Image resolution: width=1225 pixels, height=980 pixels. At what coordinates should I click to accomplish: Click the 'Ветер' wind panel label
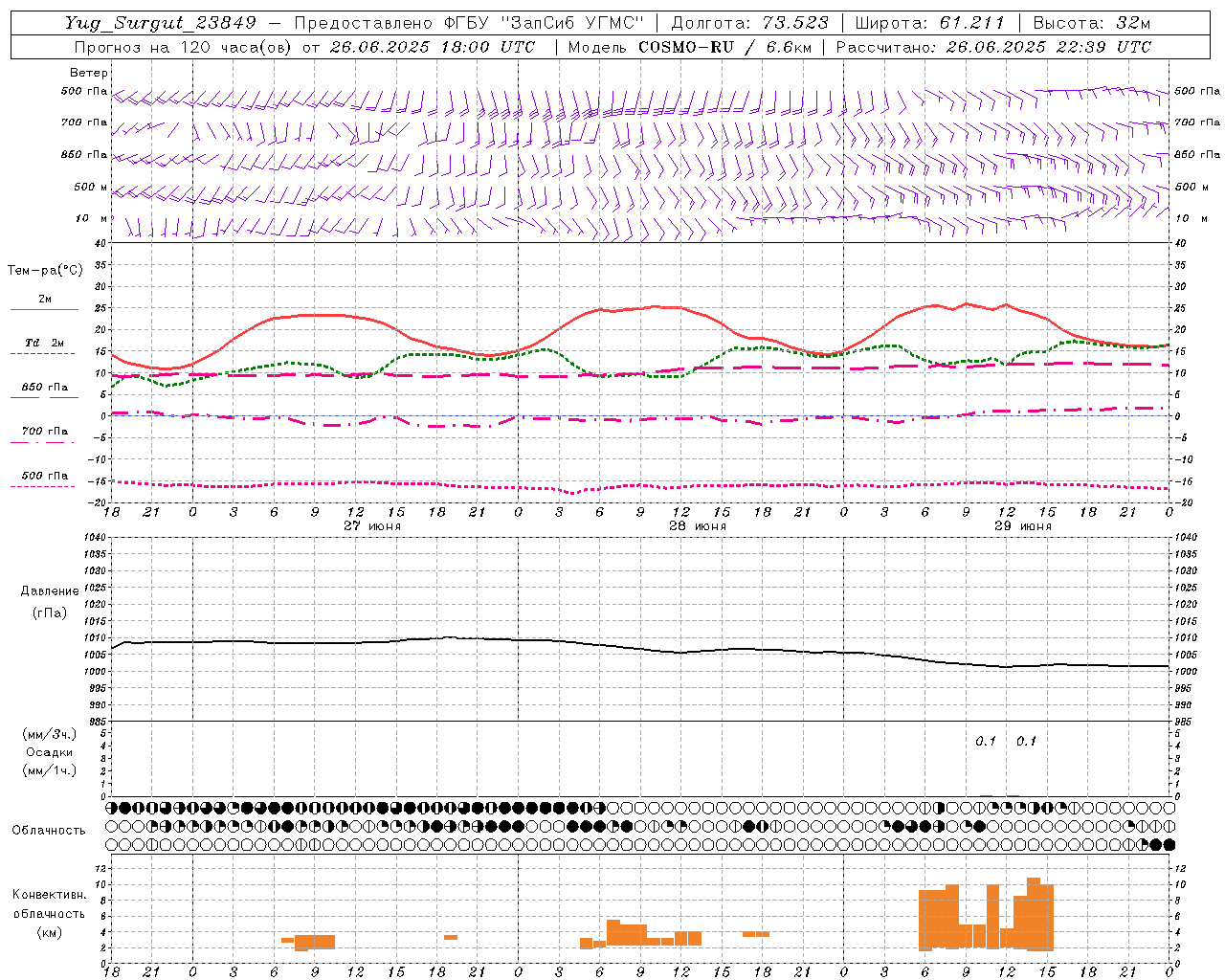[89, 73]
